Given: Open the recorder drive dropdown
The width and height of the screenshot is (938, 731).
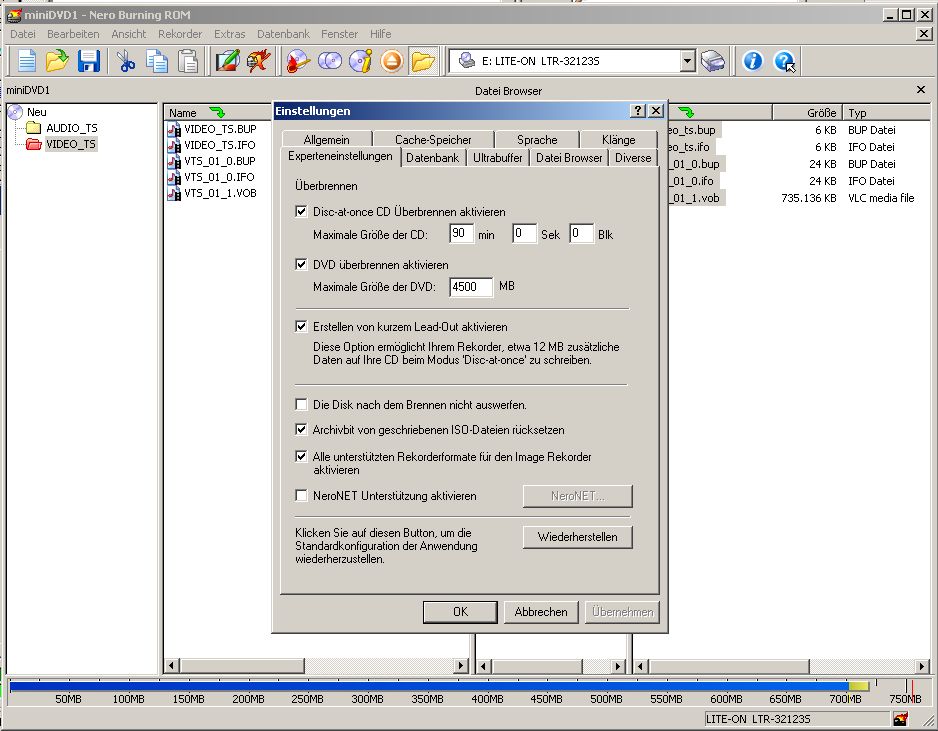Looking at the screenshot, I should click(687, 61).
